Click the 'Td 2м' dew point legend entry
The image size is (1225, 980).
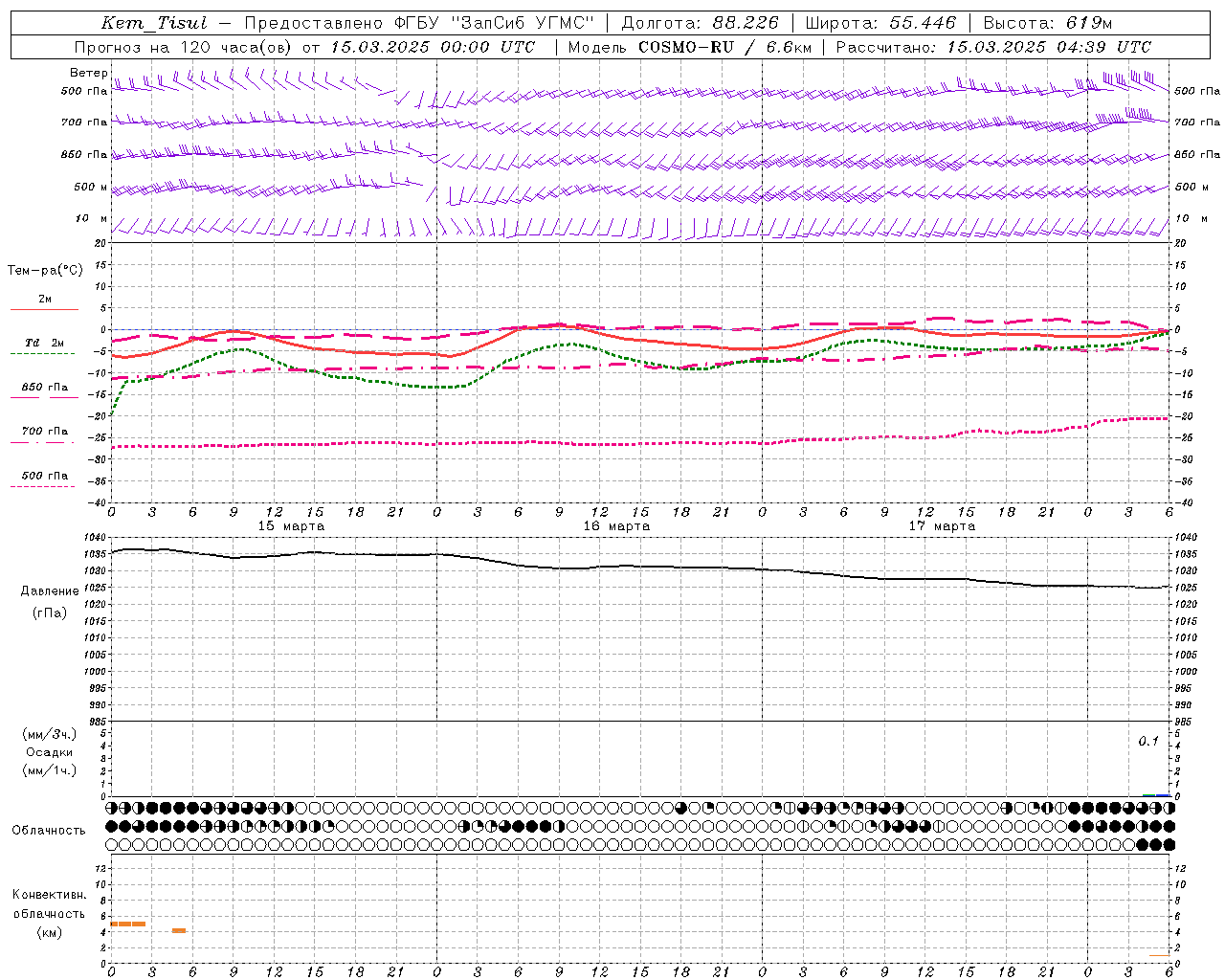pyautogui.click(x=44, y=343)
